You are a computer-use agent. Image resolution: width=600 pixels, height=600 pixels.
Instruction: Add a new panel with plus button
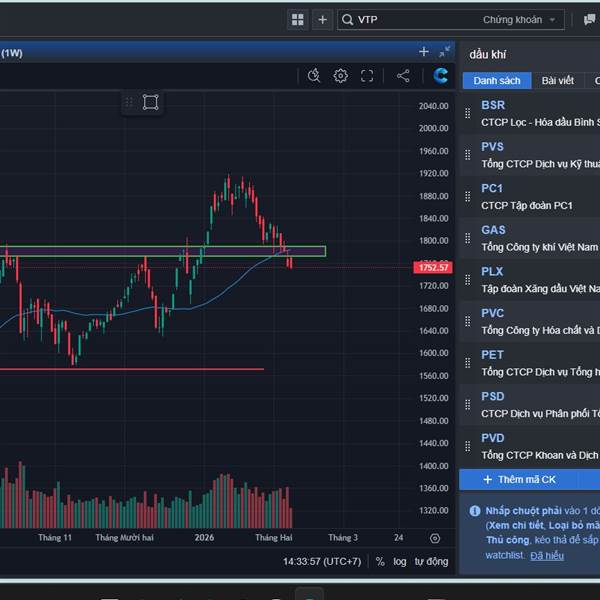322,20
